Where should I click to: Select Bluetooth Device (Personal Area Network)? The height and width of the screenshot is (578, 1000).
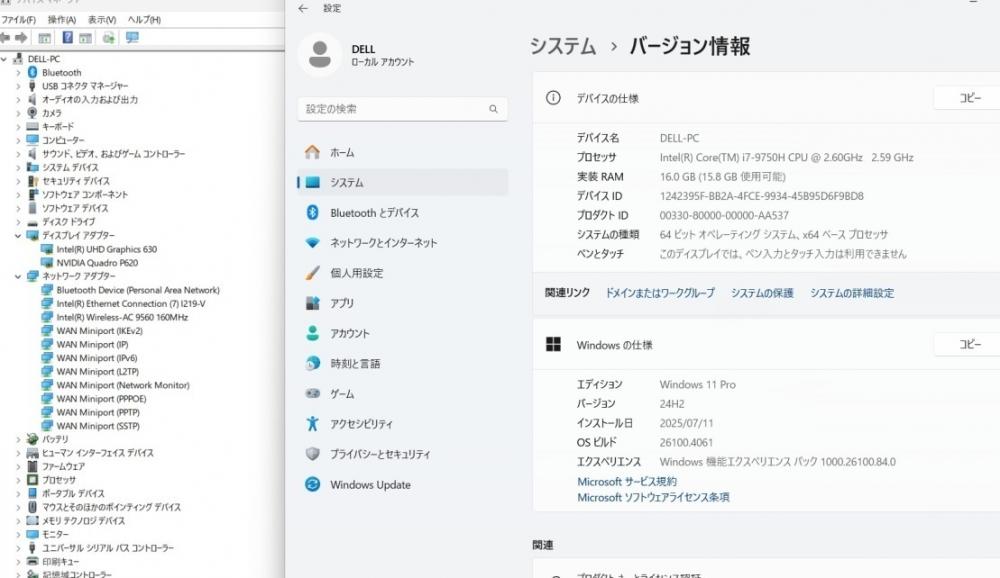point(138,290)
